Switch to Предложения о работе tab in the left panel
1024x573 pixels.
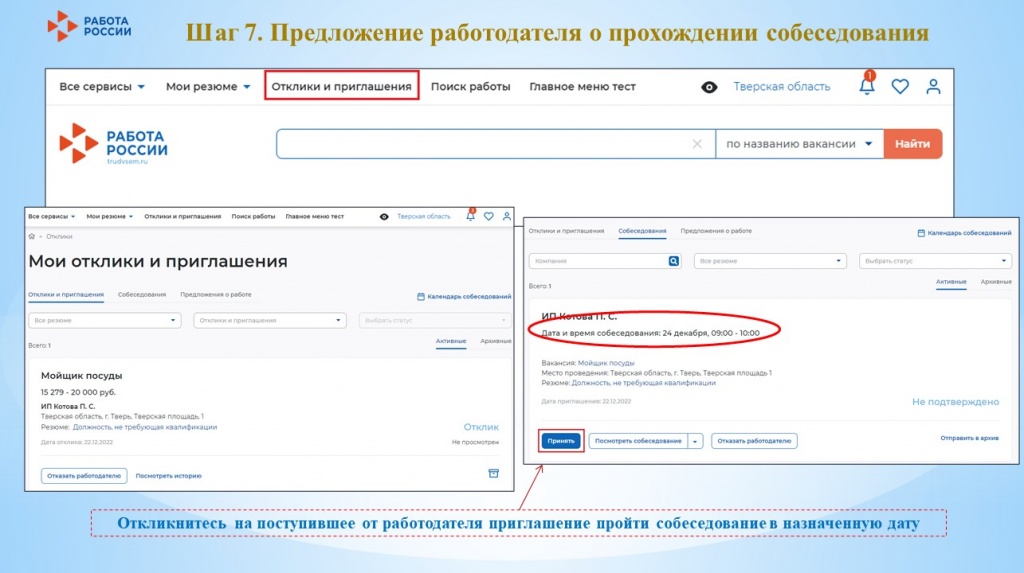tap(216, 295)
